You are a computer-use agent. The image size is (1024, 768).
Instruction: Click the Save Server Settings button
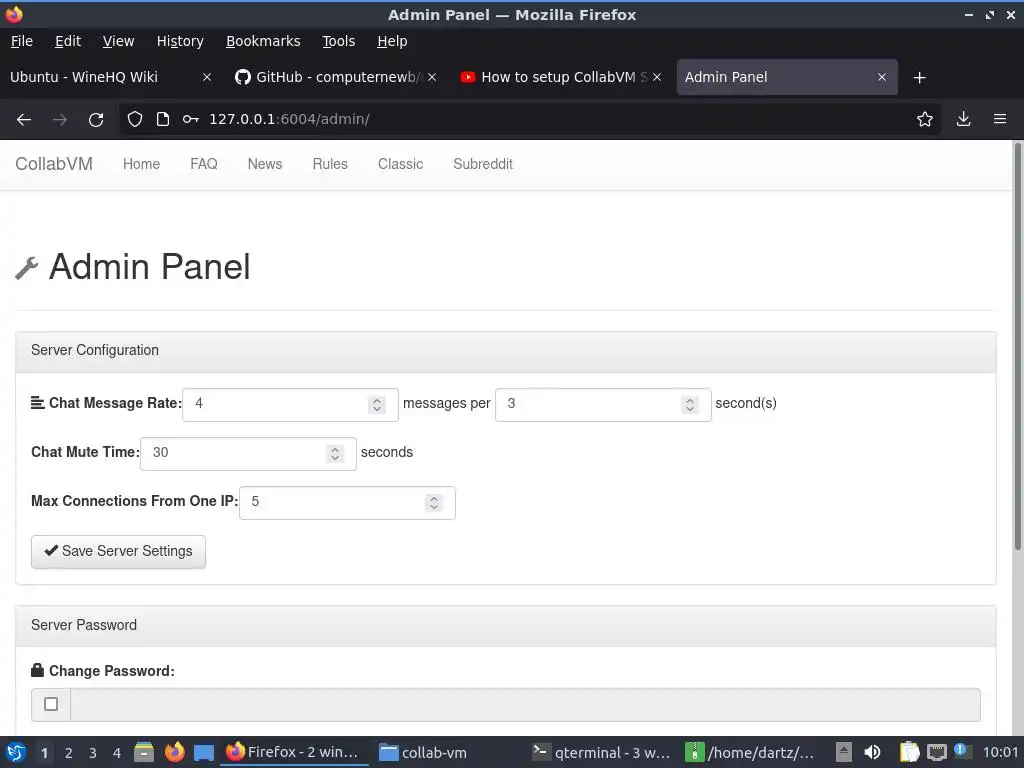click(x=118, y=552)
